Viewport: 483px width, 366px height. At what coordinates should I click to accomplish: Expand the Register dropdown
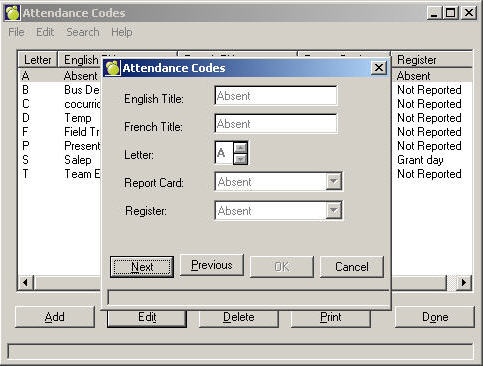click(333, 210)
